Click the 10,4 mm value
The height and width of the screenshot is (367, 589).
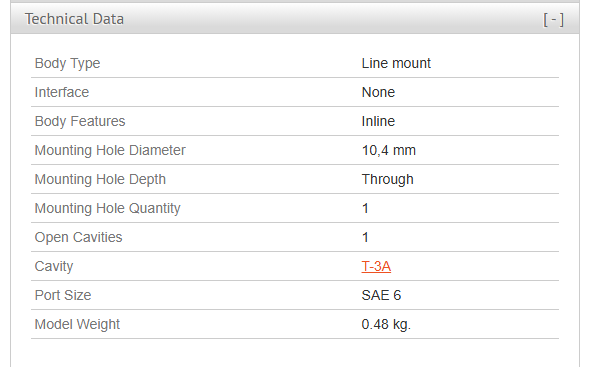(x=388, y=150)
